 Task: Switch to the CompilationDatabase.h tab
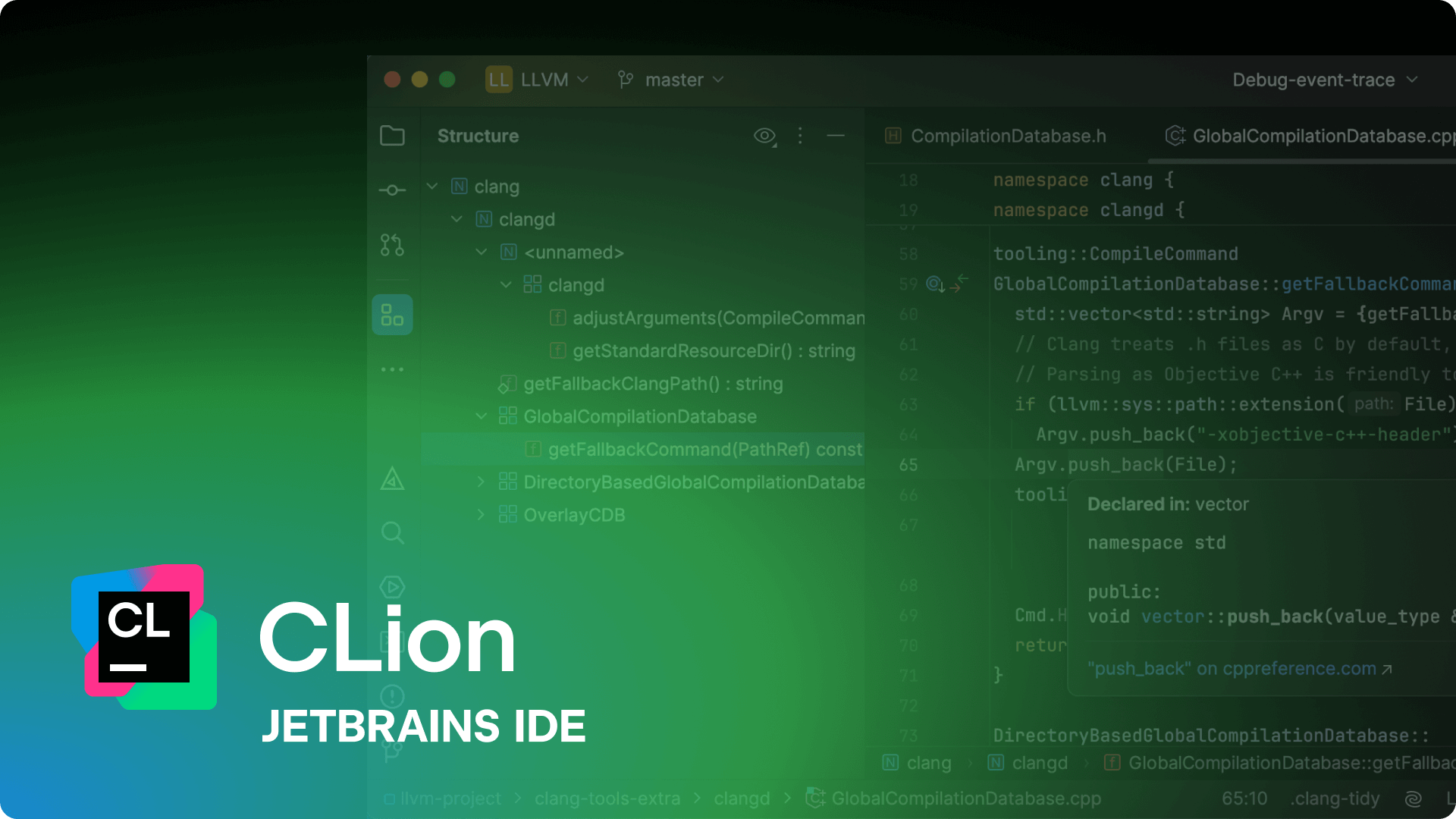[996, 136]
